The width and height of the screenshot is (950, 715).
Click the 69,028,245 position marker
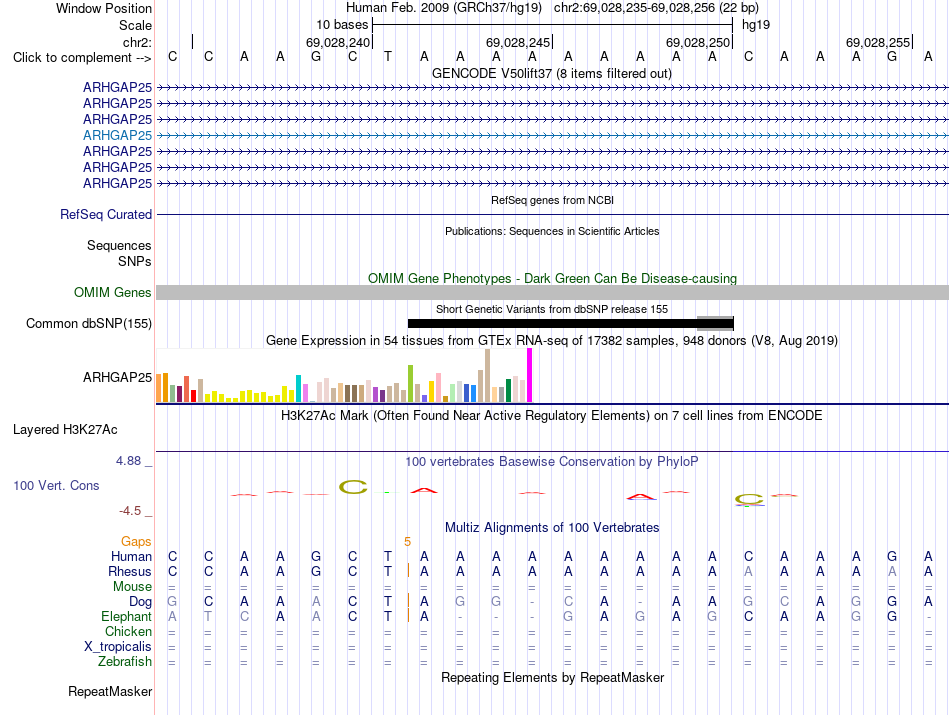(518, 42)
